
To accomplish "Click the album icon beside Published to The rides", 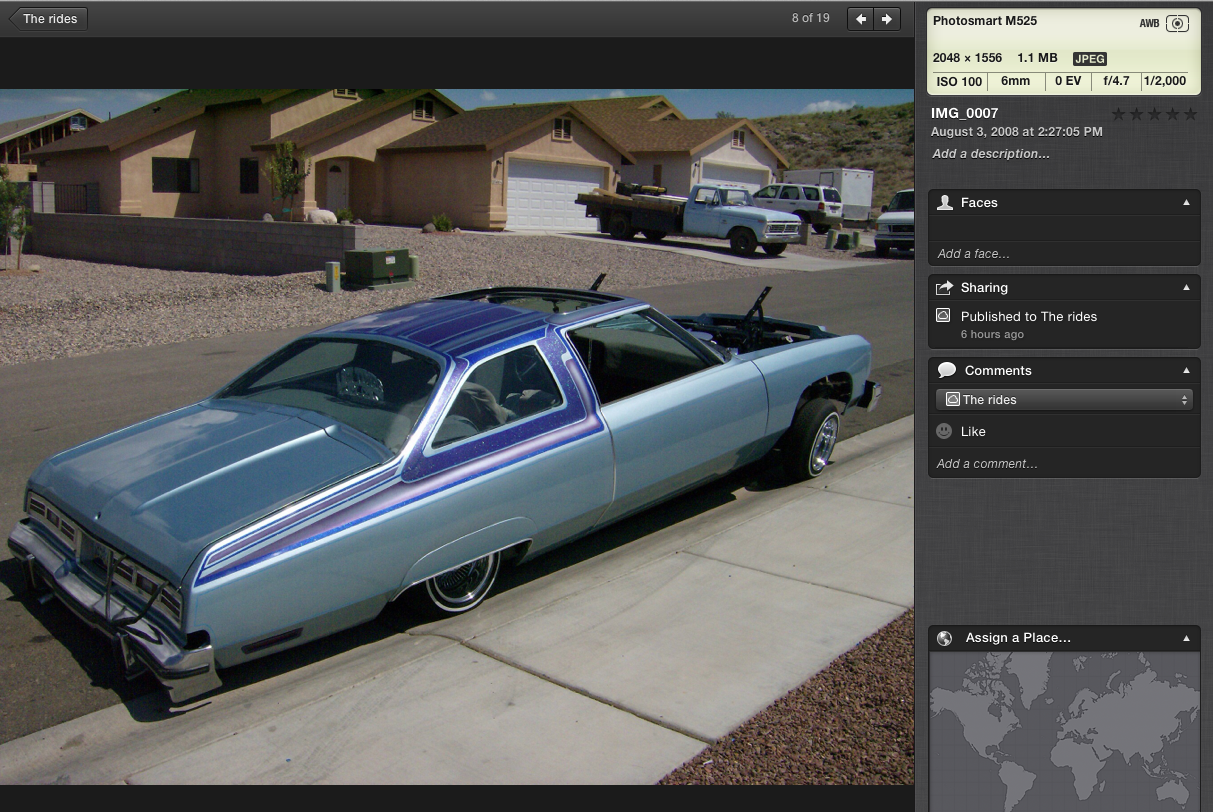I will click(943, 316).
